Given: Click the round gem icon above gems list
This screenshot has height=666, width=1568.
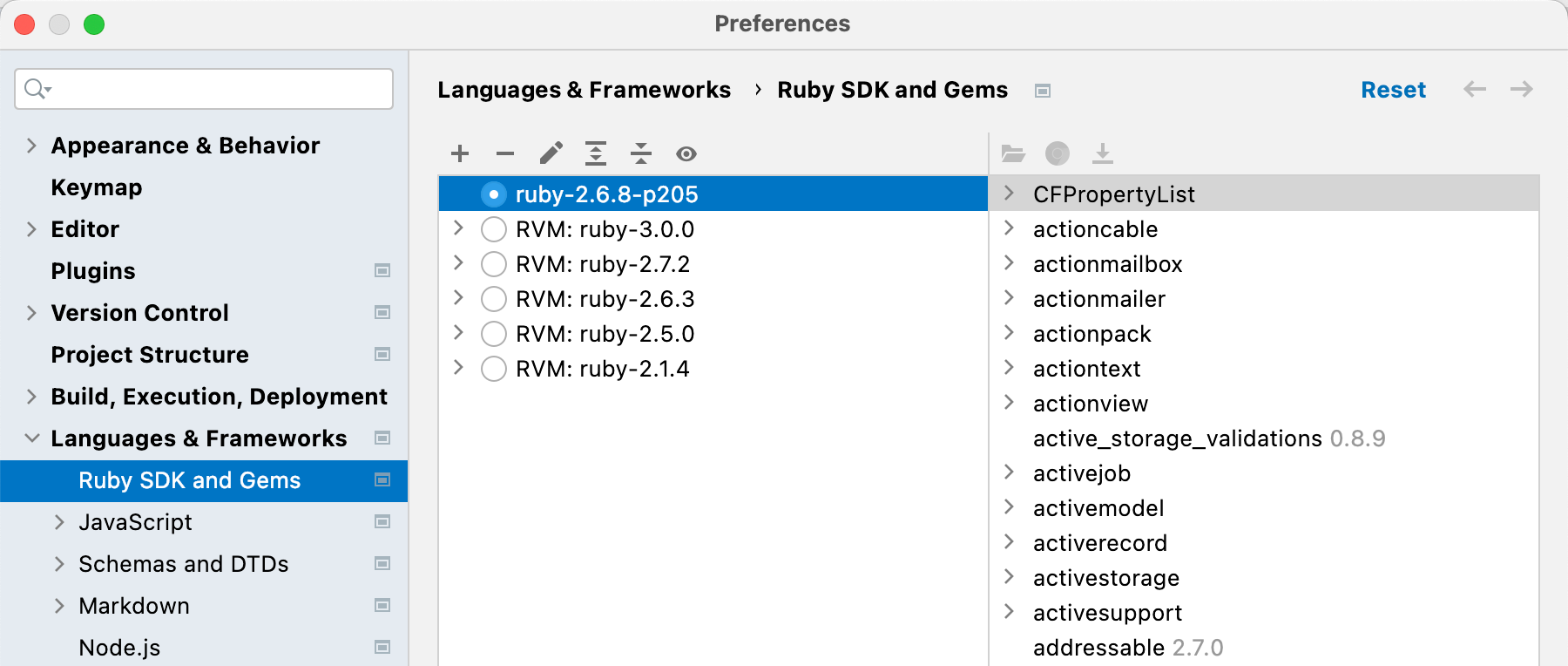Looking at the screenshot, I should coord(1058,154).
